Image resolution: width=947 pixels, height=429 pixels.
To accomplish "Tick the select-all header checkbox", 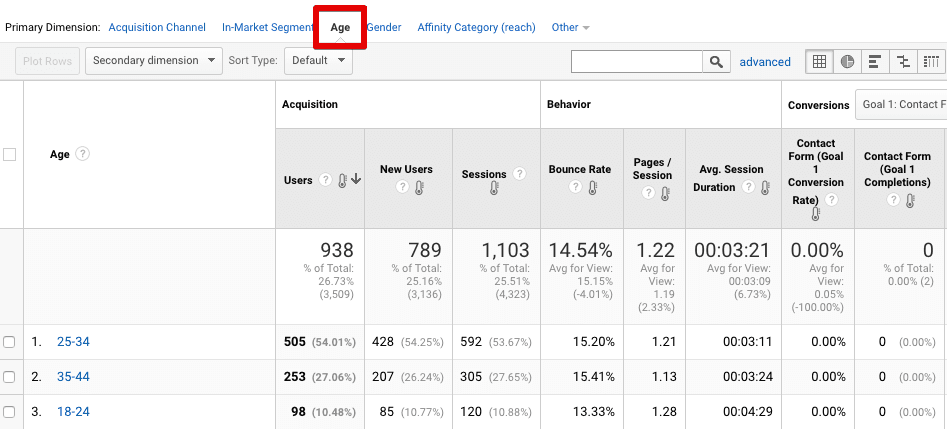I will [10, 154].
